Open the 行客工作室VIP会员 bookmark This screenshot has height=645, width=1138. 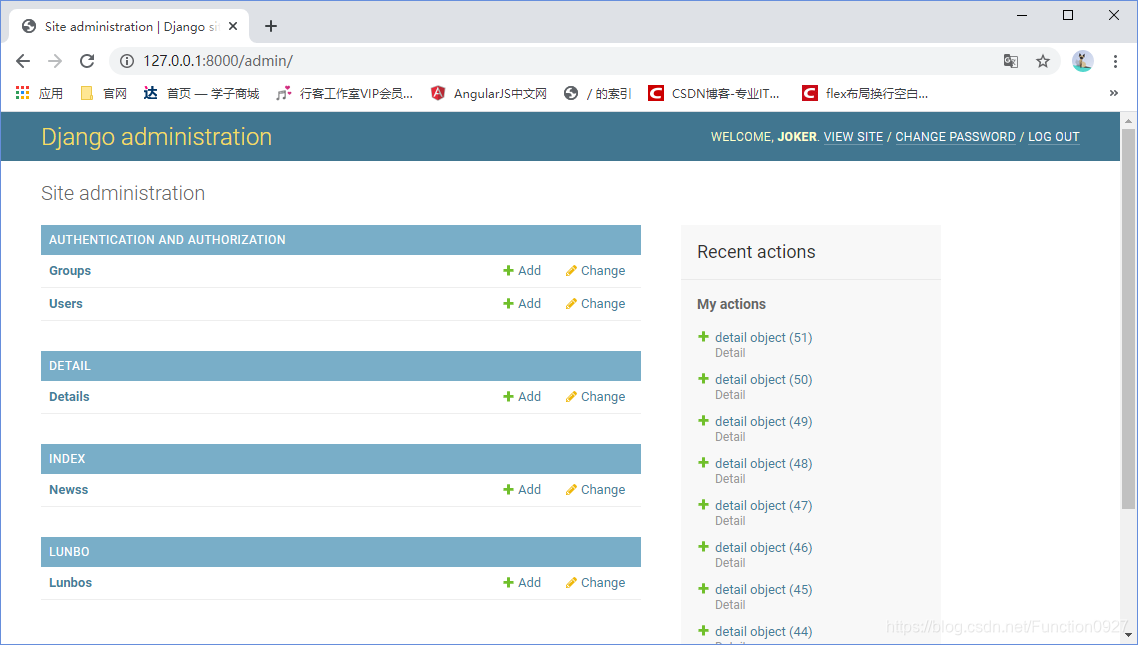pos(345,93)
